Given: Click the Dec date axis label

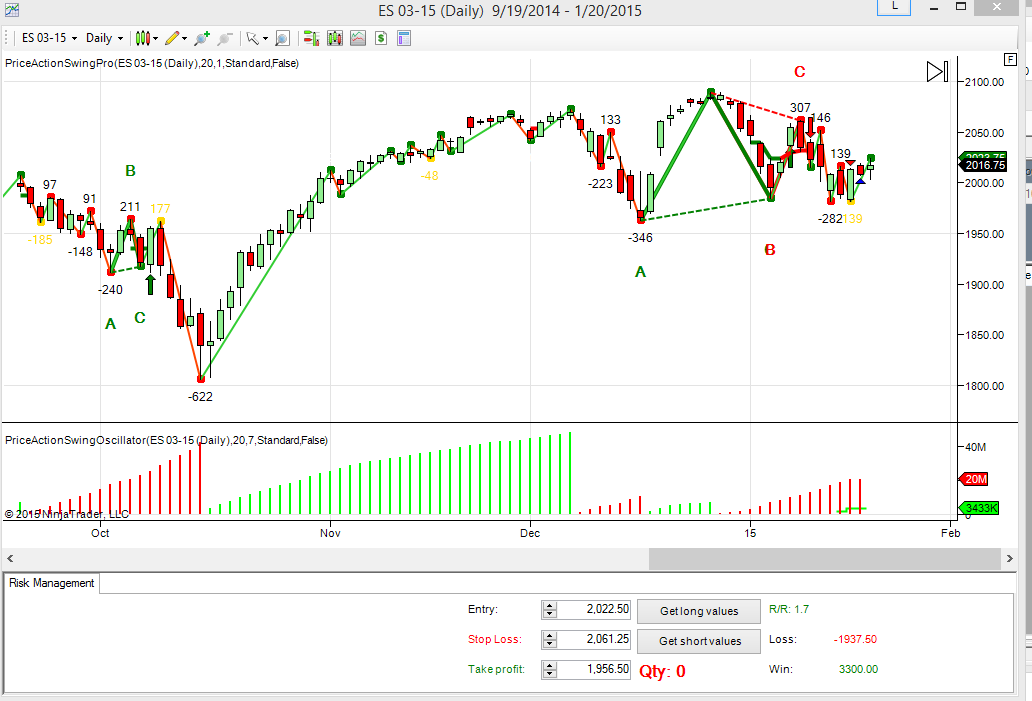Looking at the screenshot, I should (530, 533).
